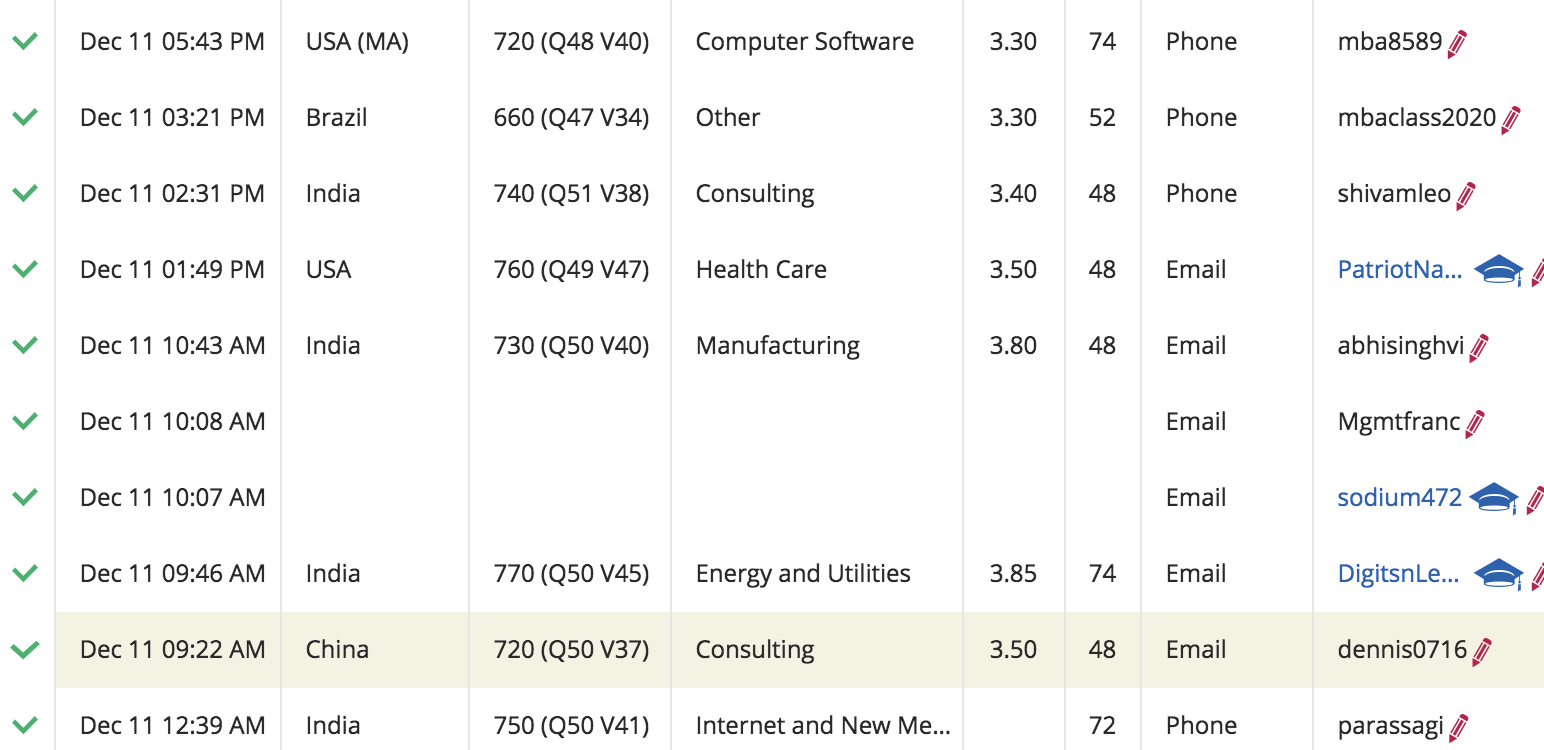Click the truncated Internet and New Me... industry text

pyautogui.click(x=822, y=725)
